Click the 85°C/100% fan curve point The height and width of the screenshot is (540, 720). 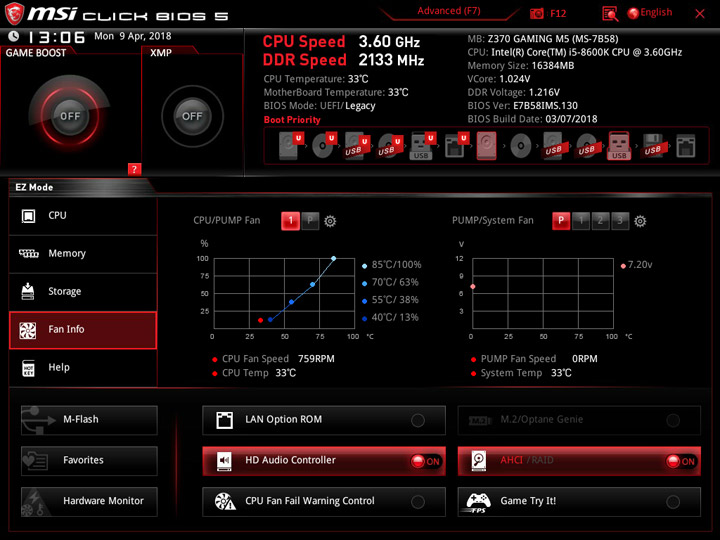[x=333, y=259]
